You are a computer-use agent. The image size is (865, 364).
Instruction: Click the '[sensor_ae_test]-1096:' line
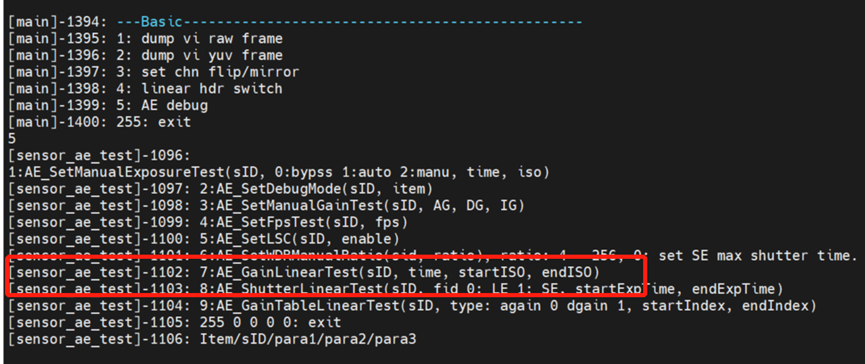100,156
